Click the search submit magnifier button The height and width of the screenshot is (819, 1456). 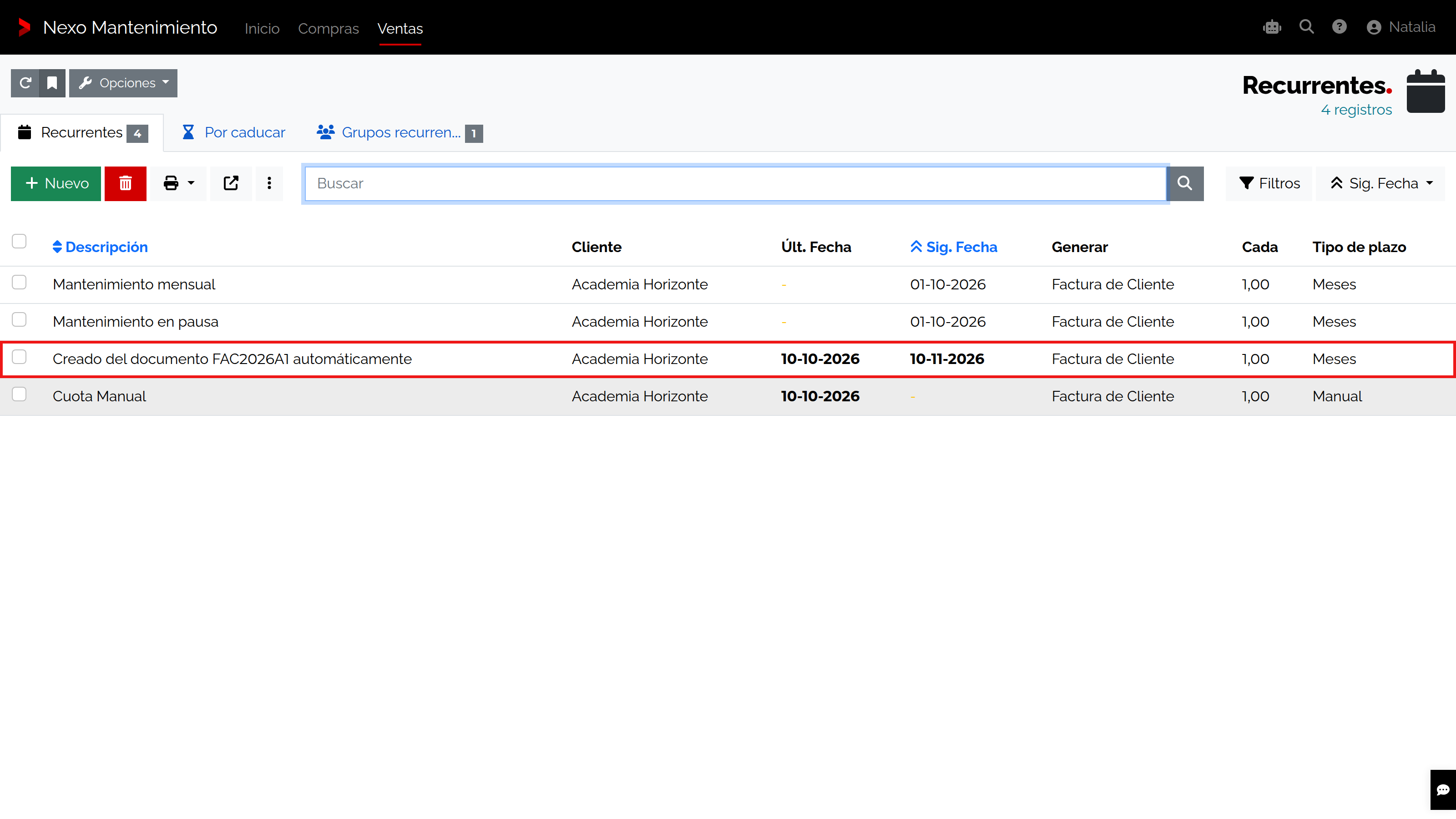click(1185, 183)
